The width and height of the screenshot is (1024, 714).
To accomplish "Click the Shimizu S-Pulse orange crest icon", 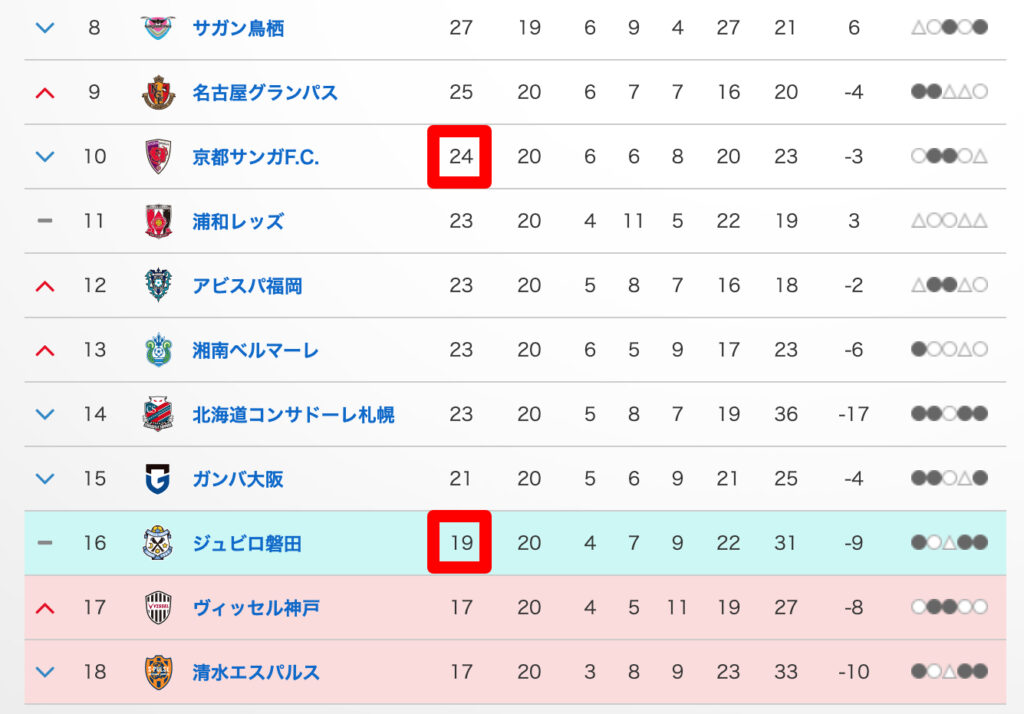I will (x=158, y=671).
